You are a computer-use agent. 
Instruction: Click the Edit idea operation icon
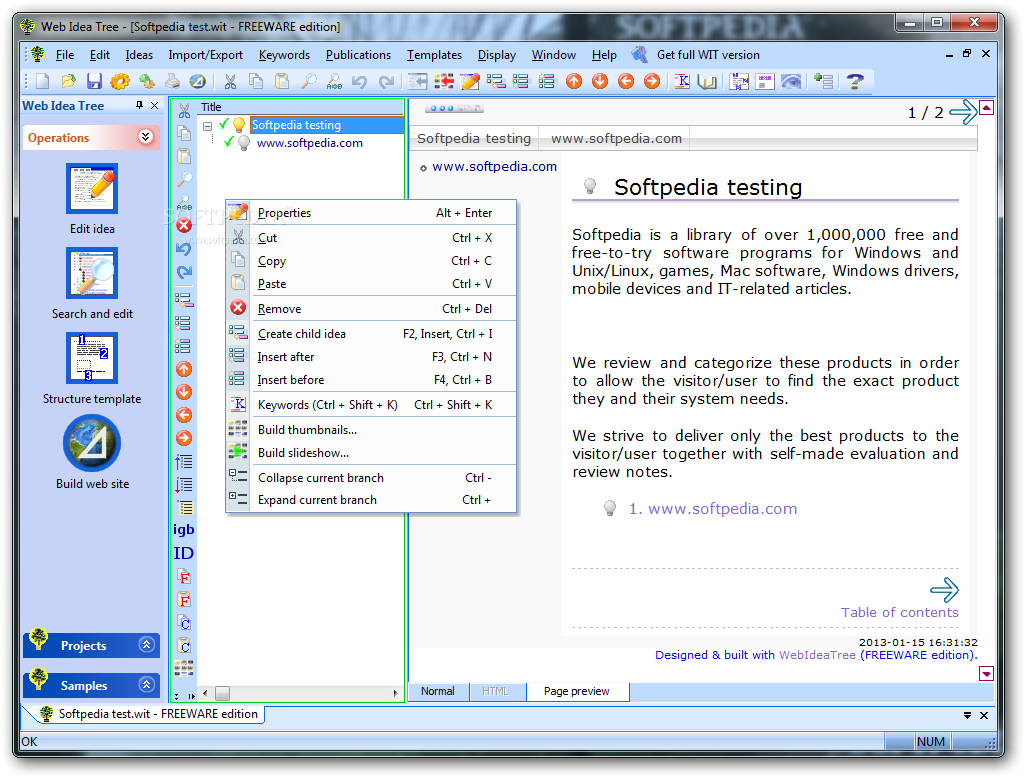tap(92, 188)
